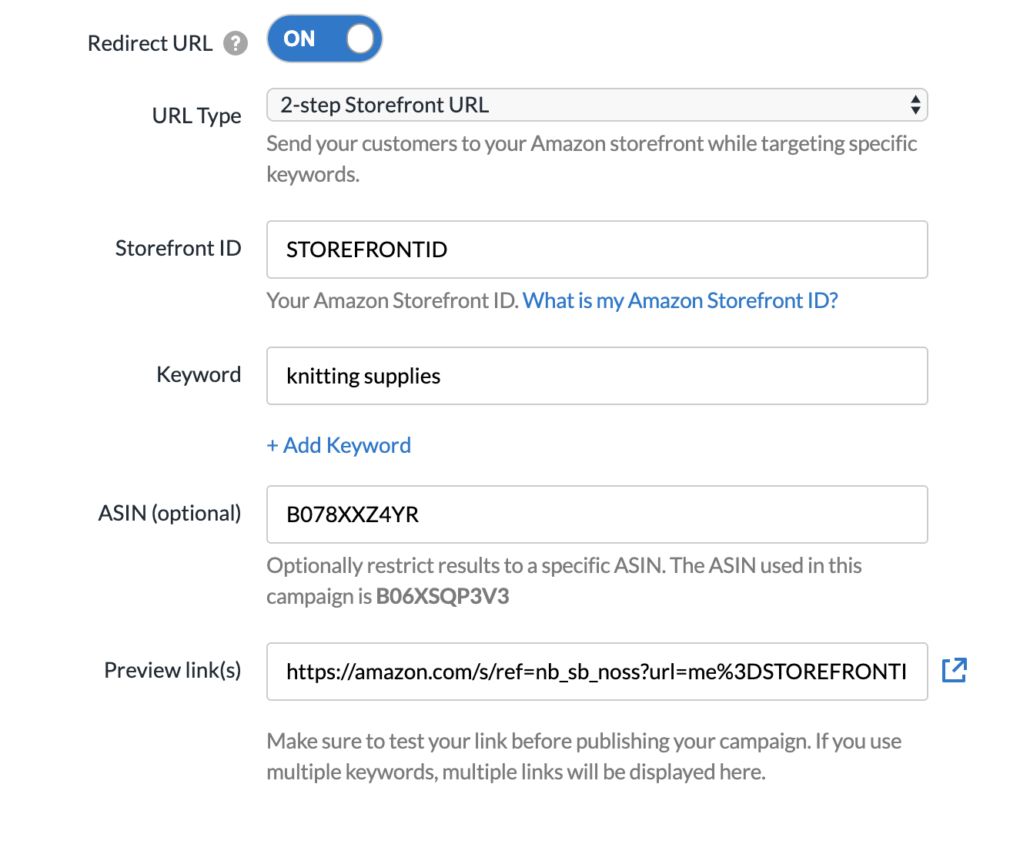Image resolution: width=1030 pixels, height=841 pixels.
Task: Click the bold campaign ASIN B06XSQP3V3
Action: pos(441,597)
